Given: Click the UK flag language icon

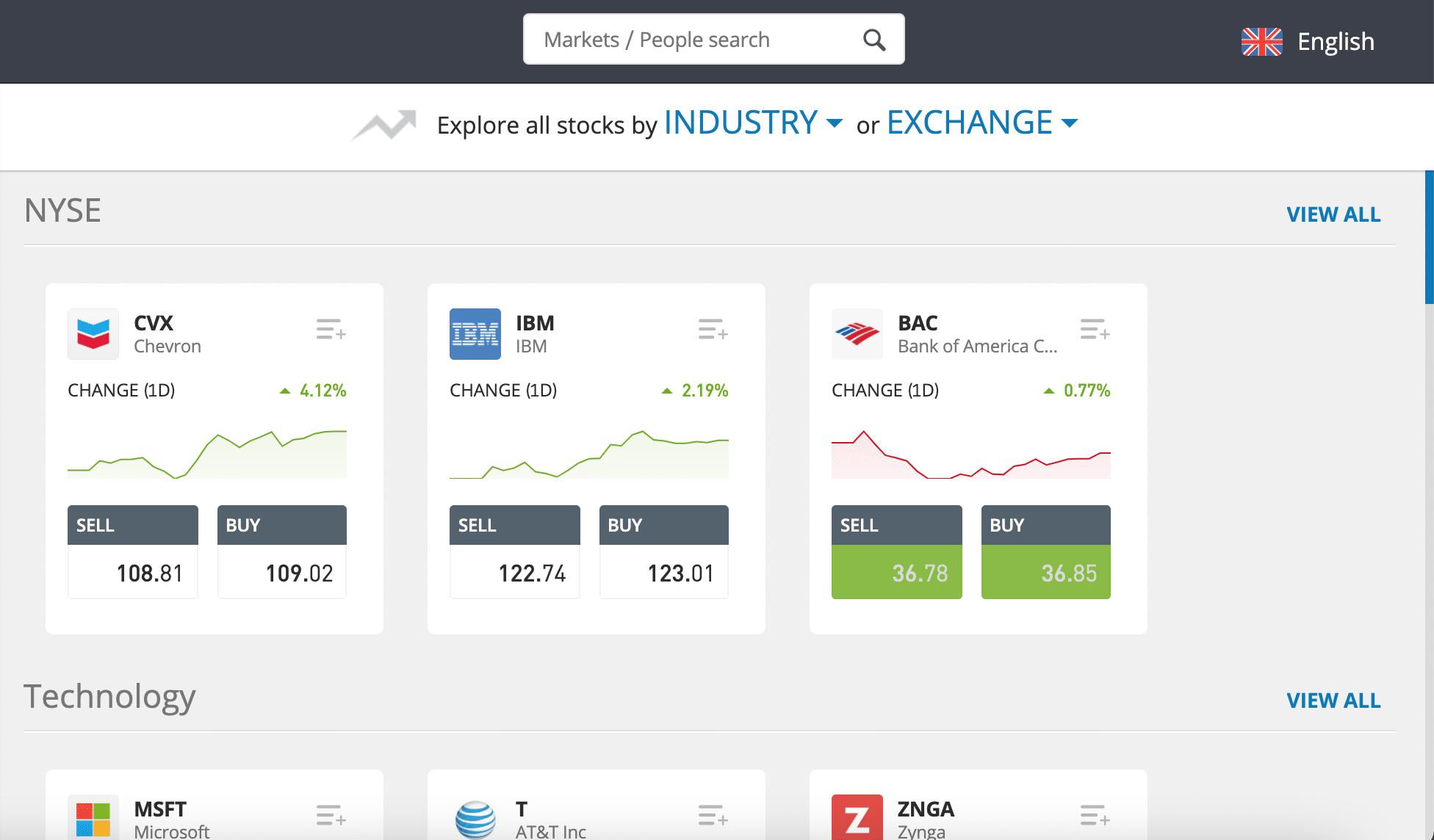Looking at the screenshot, I should pos(1262,42).
